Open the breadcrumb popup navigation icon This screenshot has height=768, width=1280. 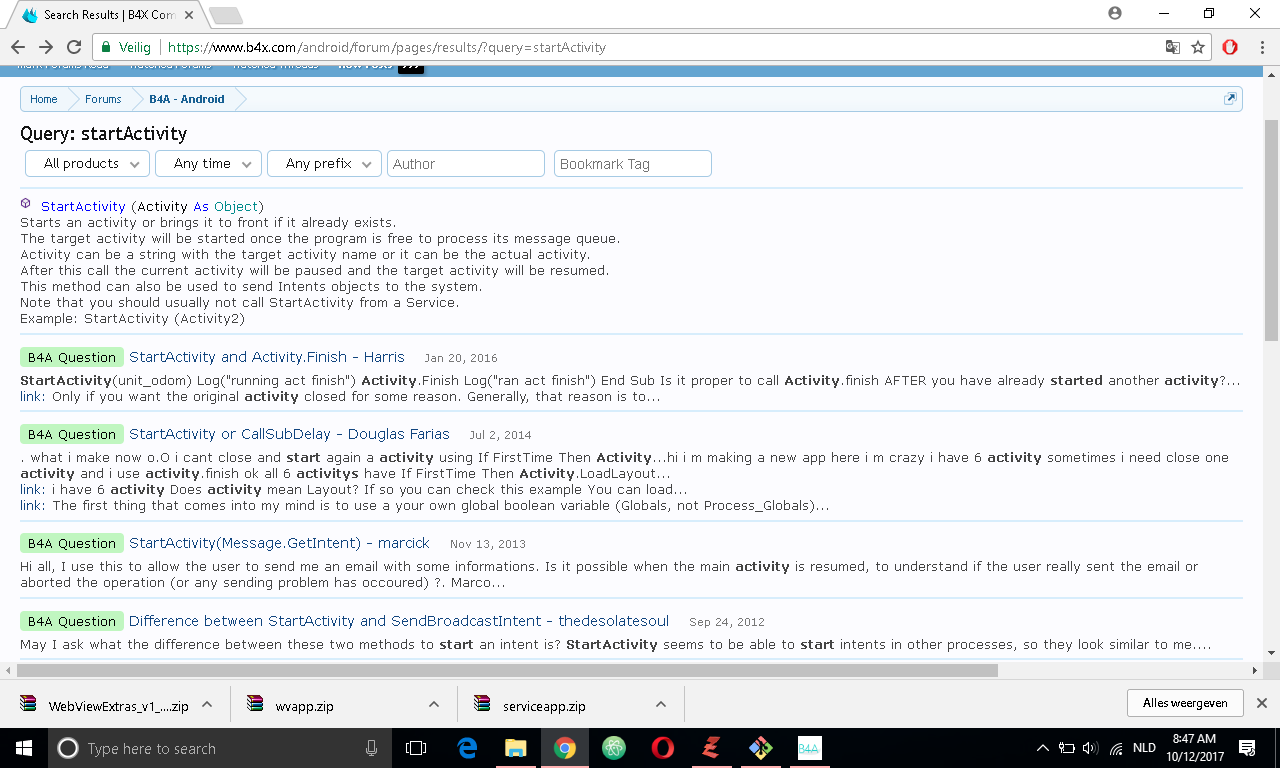tap(1231, 98)
